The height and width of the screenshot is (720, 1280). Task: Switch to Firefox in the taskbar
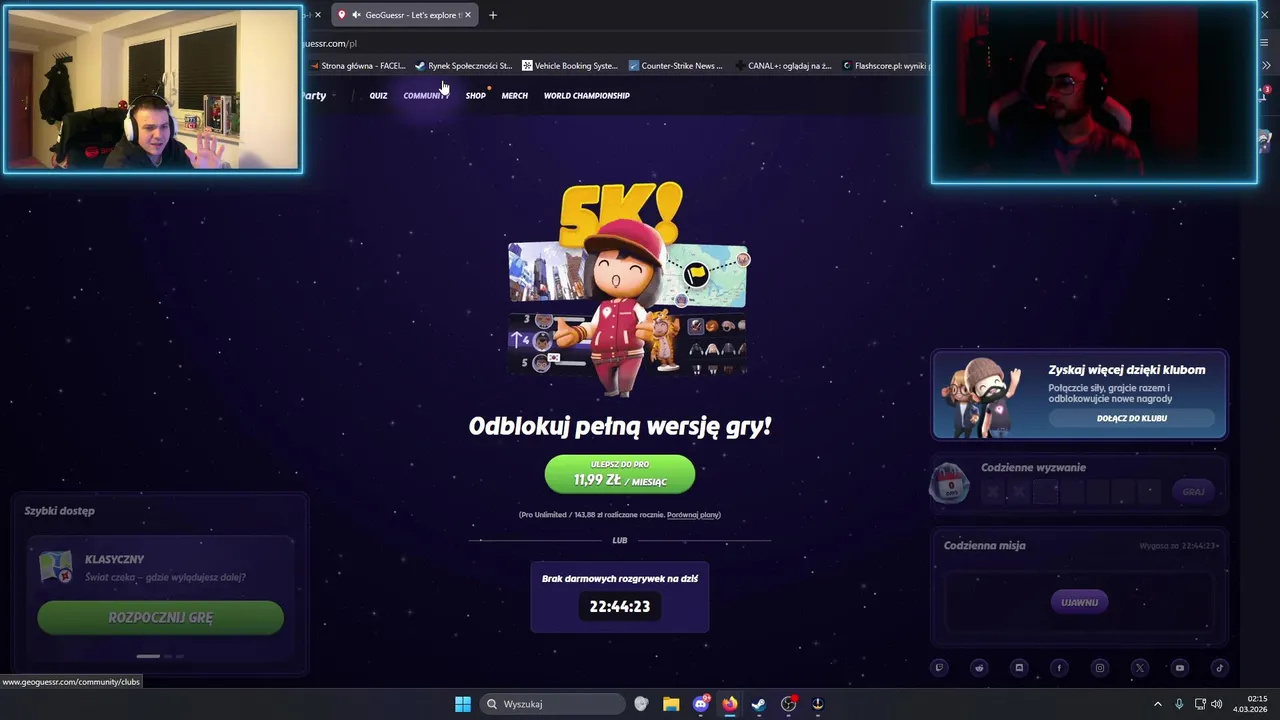[x=730, y=704]
